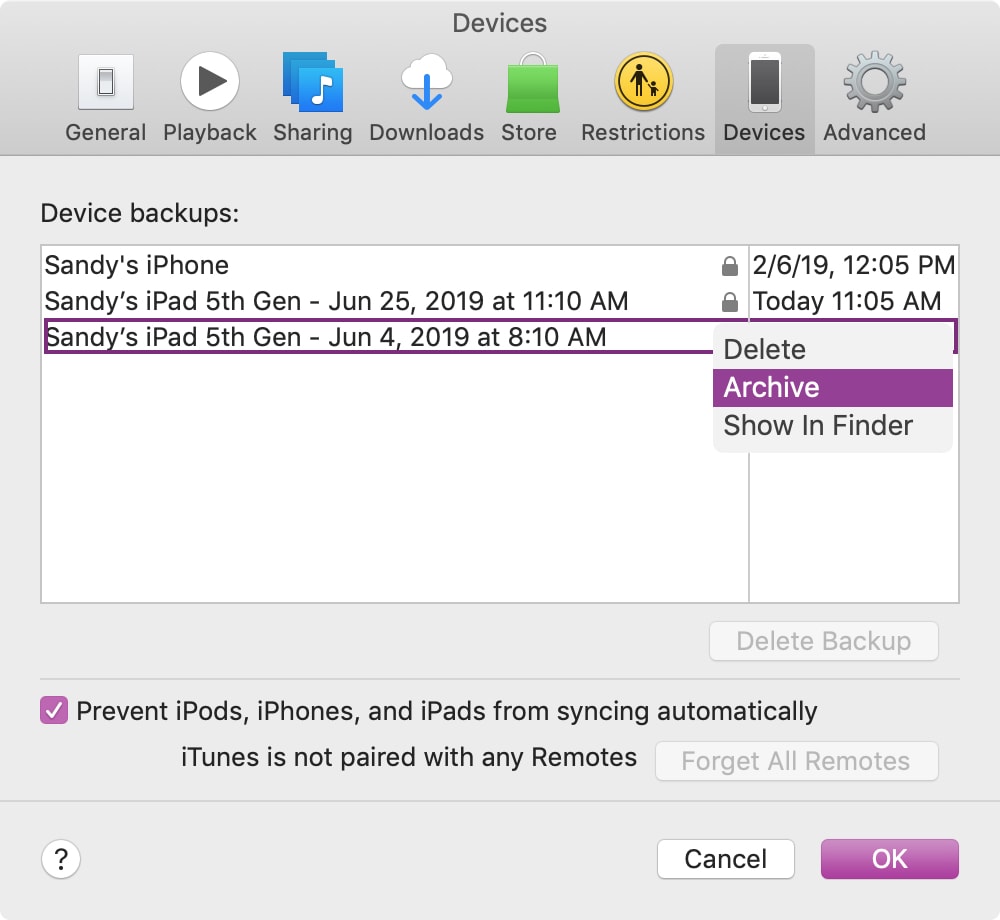Open the Sharing preferences icon
The height and width of the screenshot is (920, 1000).
pos(312,82)
